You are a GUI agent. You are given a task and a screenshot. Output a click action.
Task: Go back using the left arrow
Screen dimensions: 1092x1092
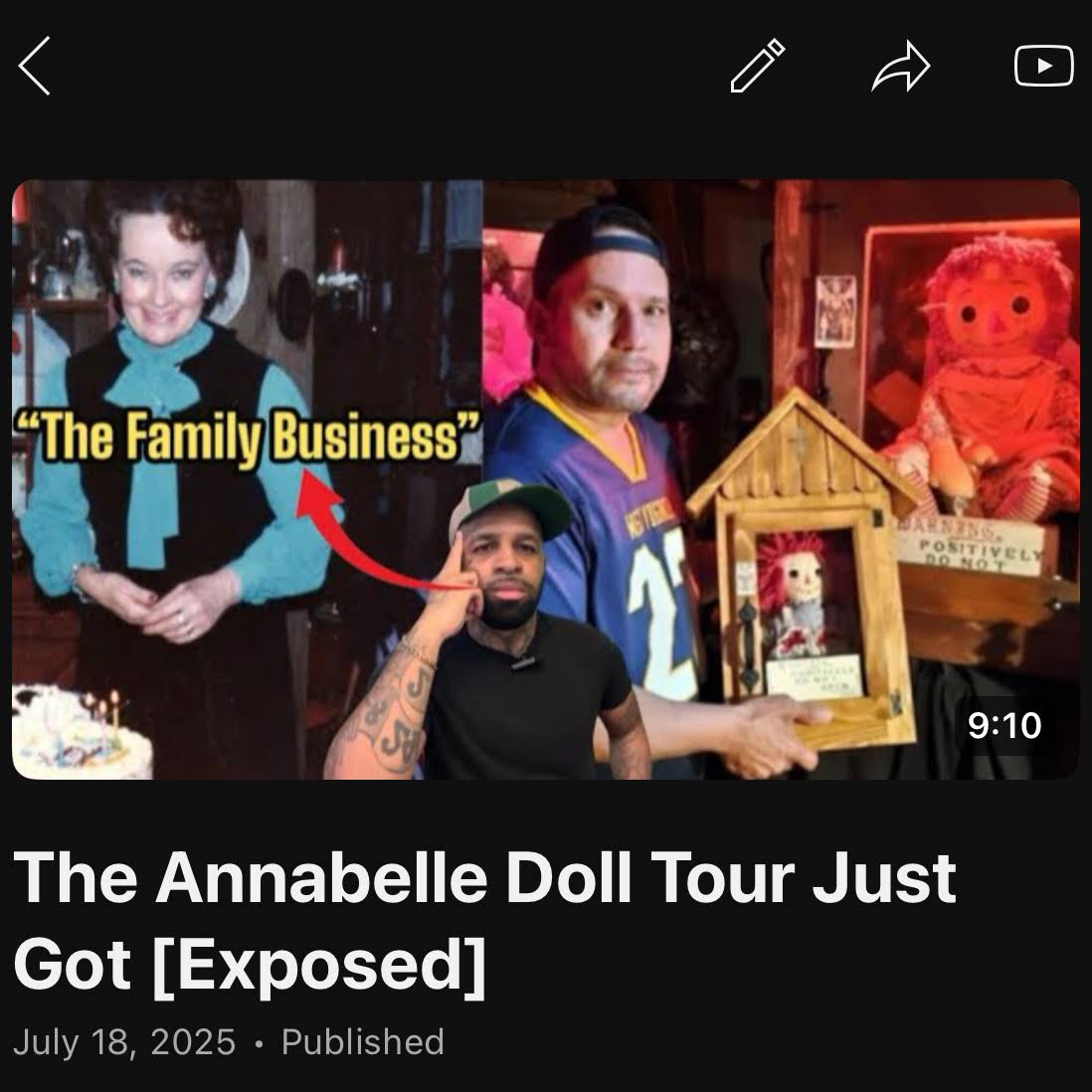tap(34, 66)
